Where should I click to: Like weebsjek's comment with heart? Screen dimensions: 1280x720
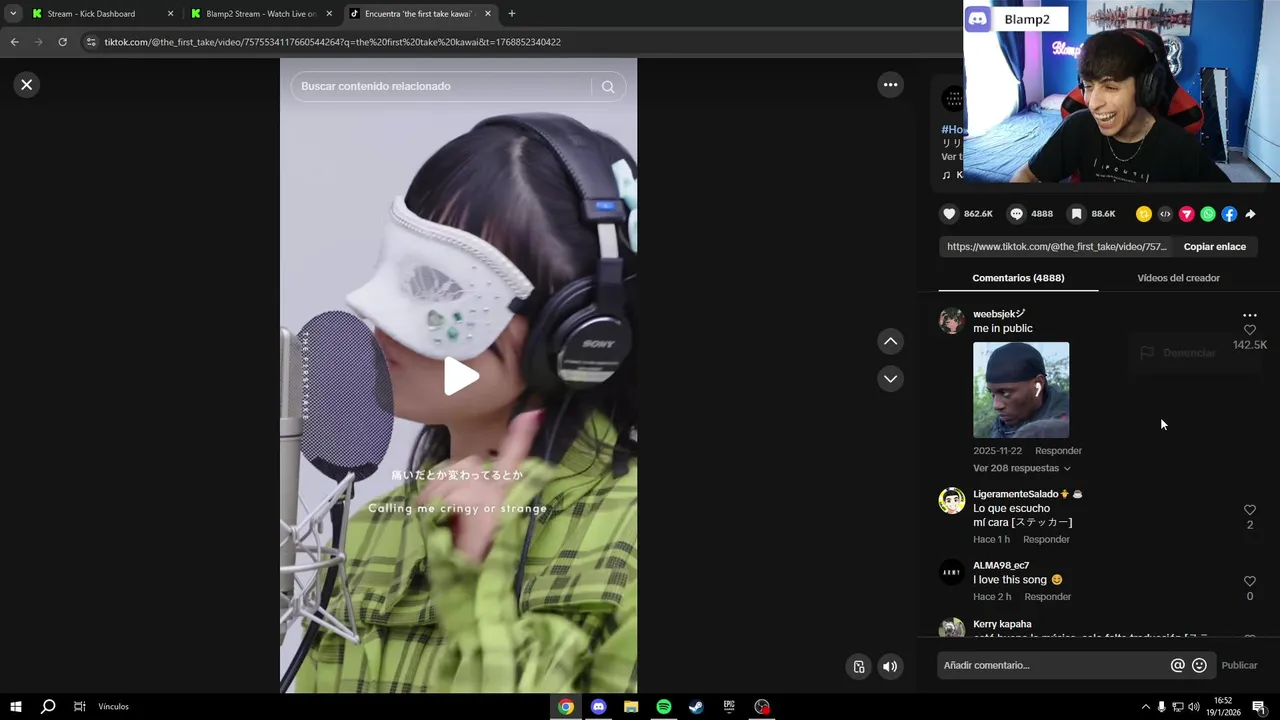pyautogui.click(x=1250, y=330)
